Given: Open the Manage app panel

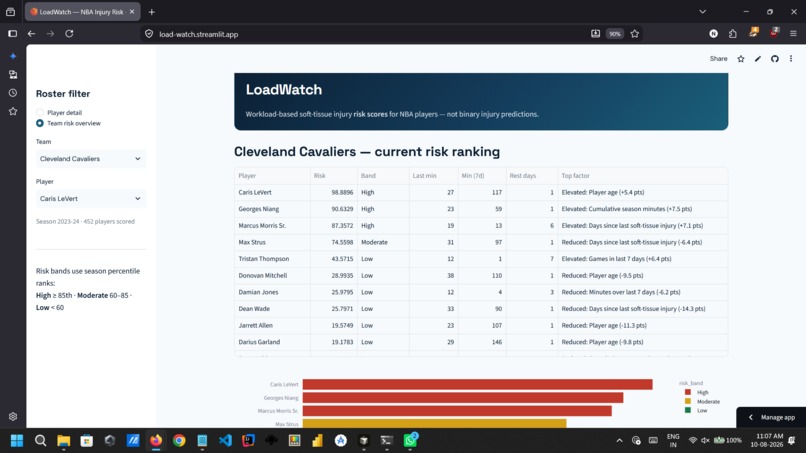Looking at the screenshot, I should pyautogui.click(x=771, y=418).
